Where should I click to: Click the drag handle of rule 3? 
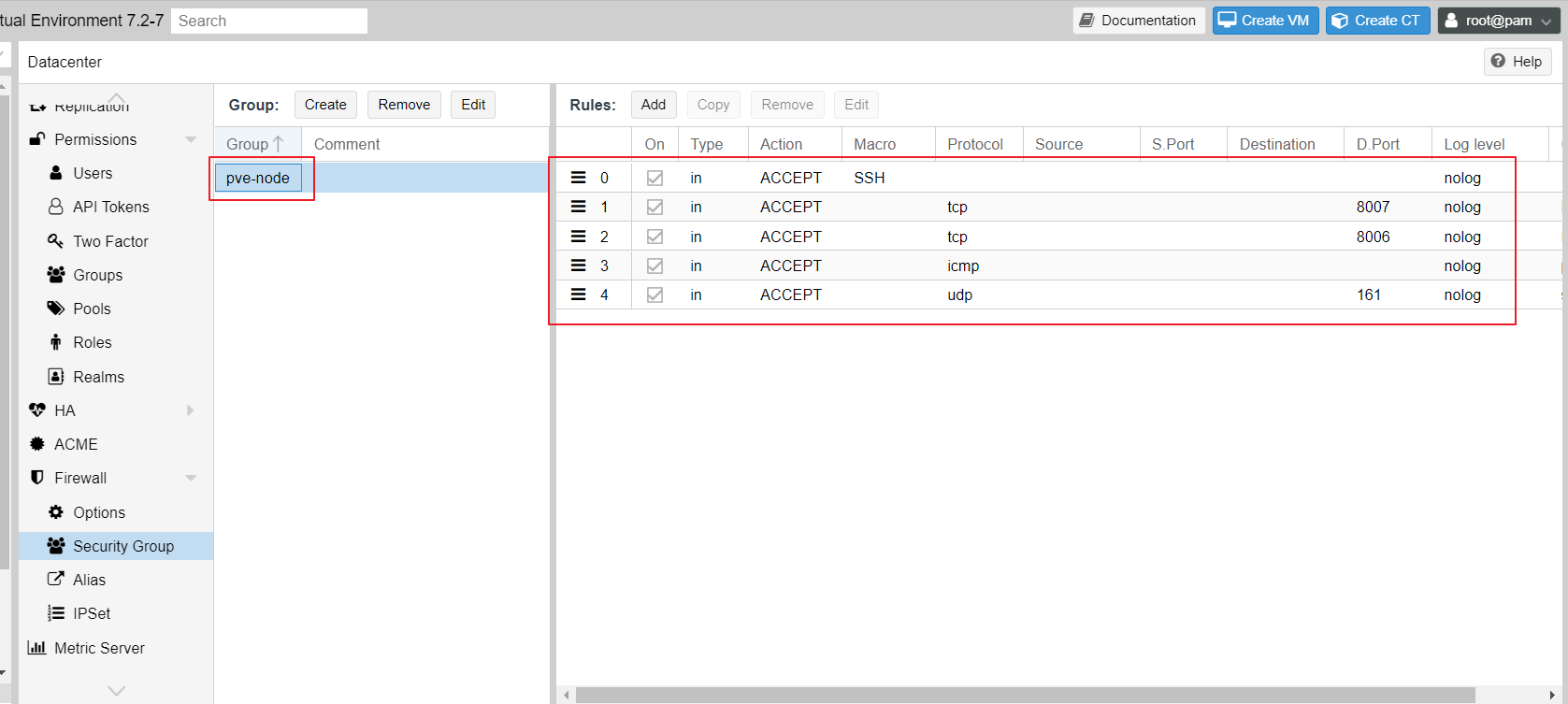(579, 266)
